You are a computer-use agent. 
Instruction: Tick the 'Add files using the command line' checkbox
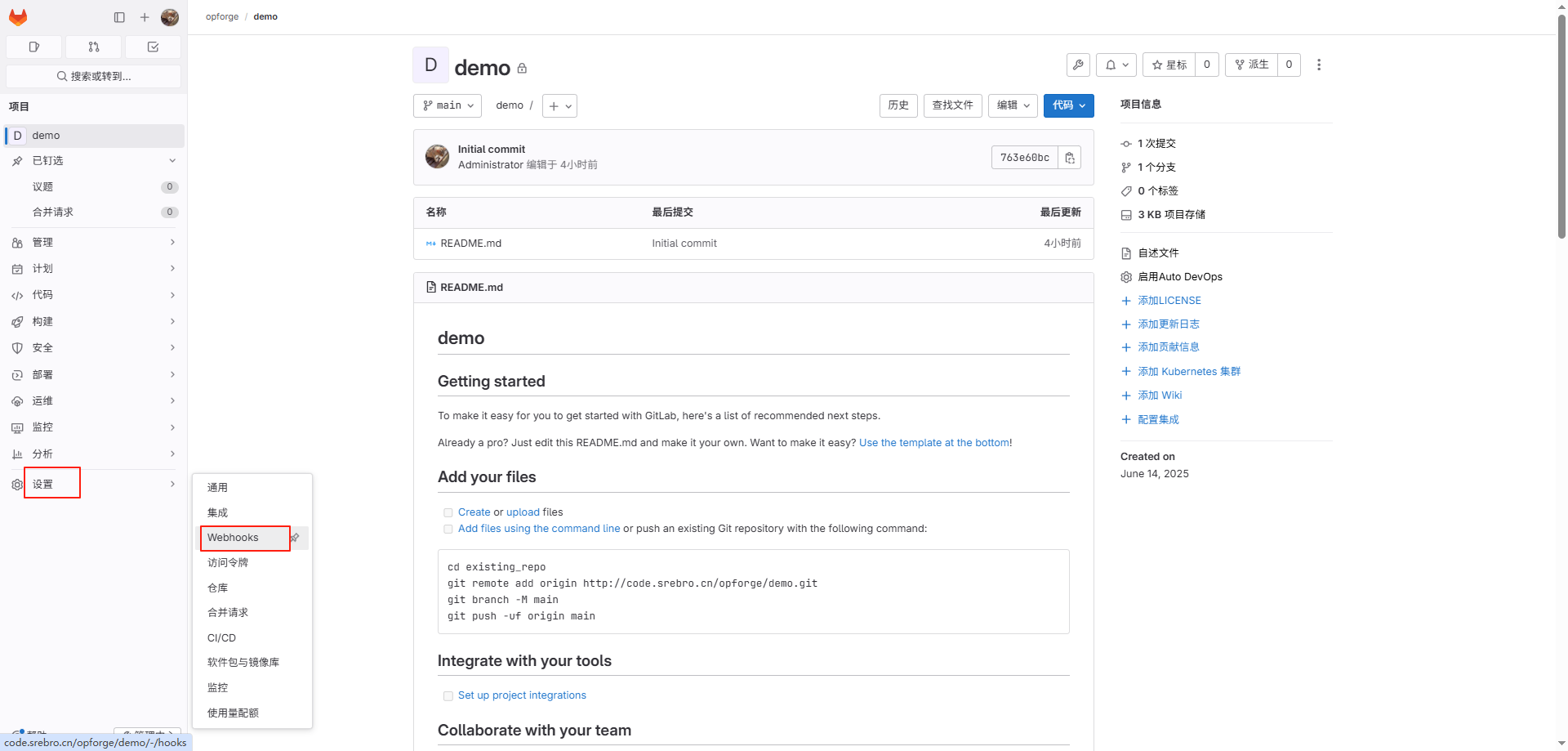(448, 530)
